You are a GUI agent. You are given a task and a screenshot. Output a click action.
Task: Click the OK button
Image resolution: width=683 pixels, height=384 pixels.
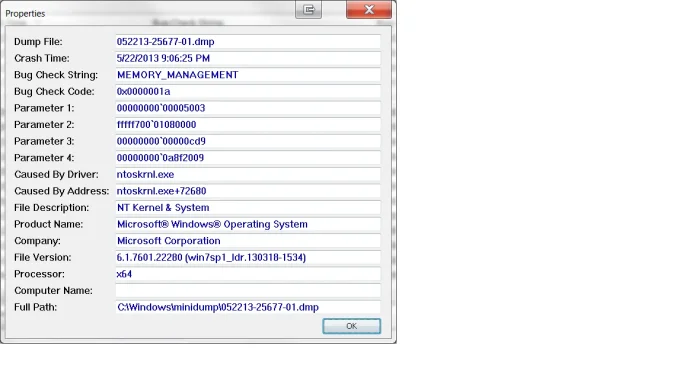click(x=352, y=326)
